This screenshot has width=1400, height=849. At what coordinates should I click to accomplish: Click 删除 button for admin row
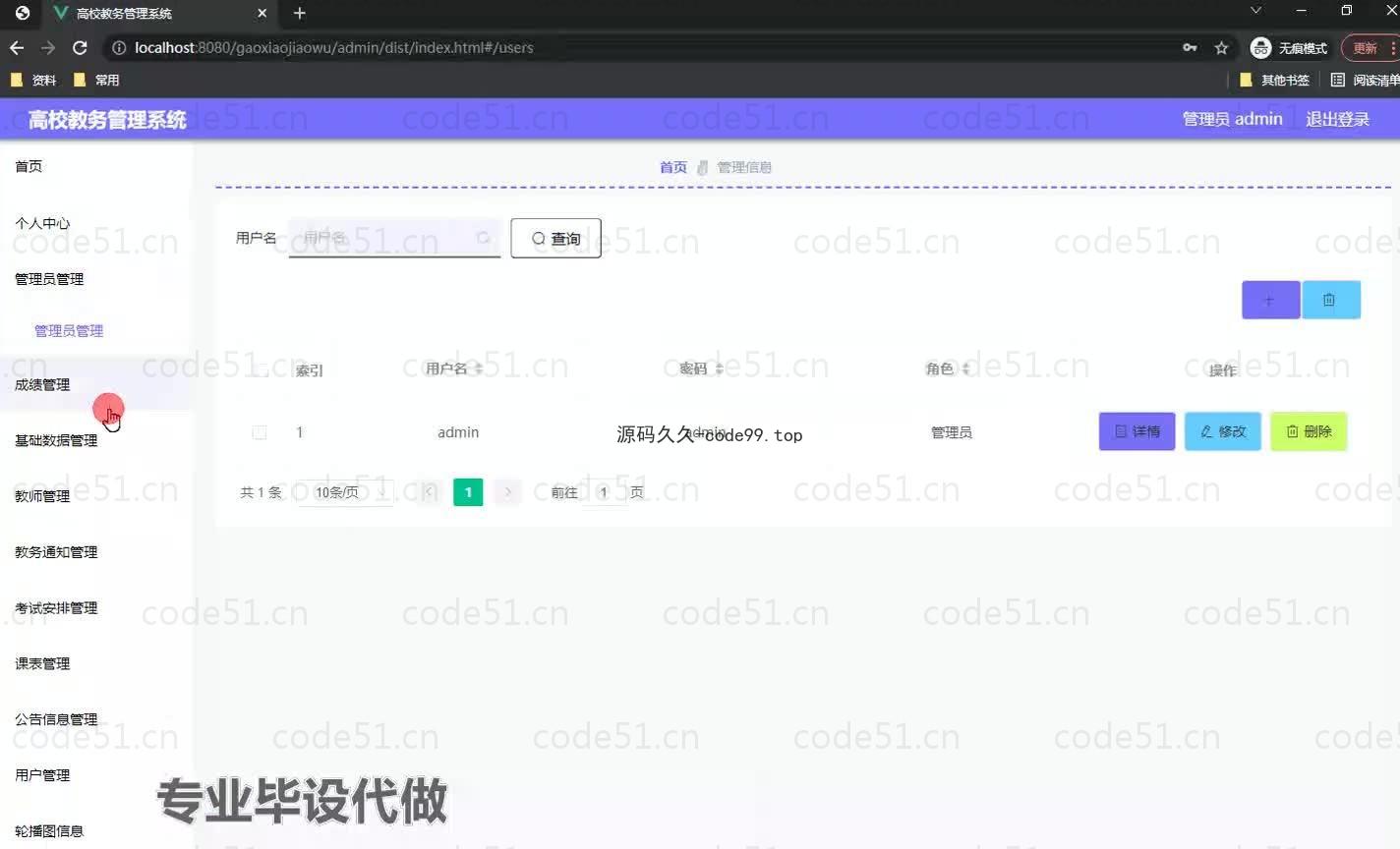(x=1309, y=431)
